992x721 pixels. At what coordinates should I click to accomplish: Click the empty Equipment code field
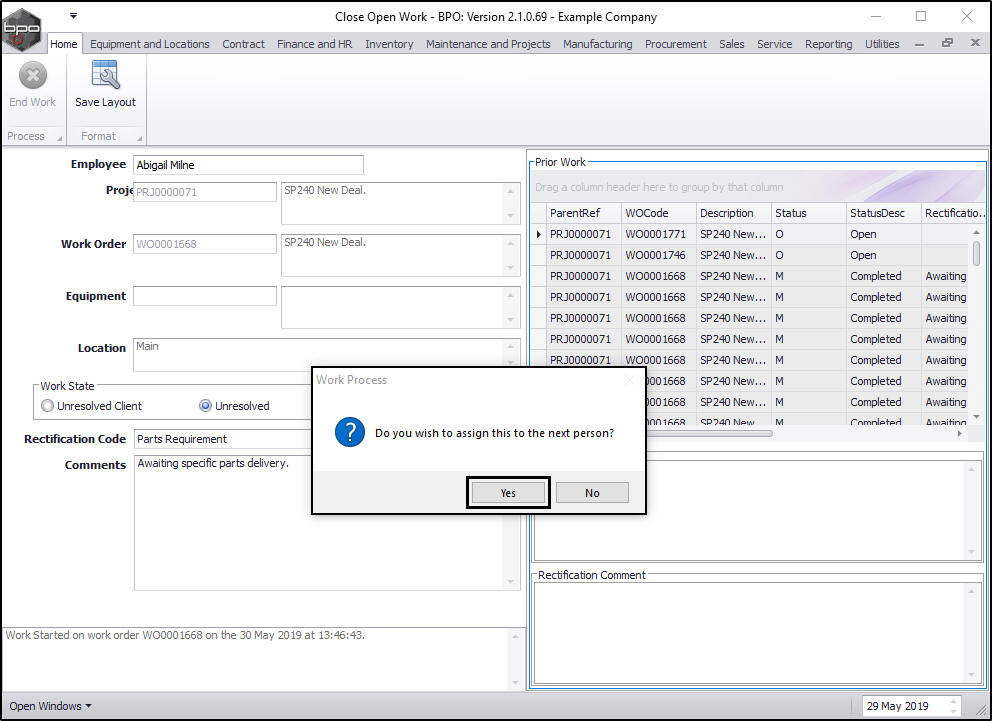tap(204, 296)
